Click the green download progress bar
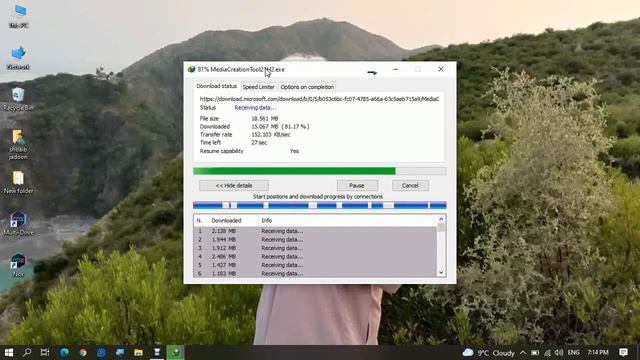 (x=320, y=171)
